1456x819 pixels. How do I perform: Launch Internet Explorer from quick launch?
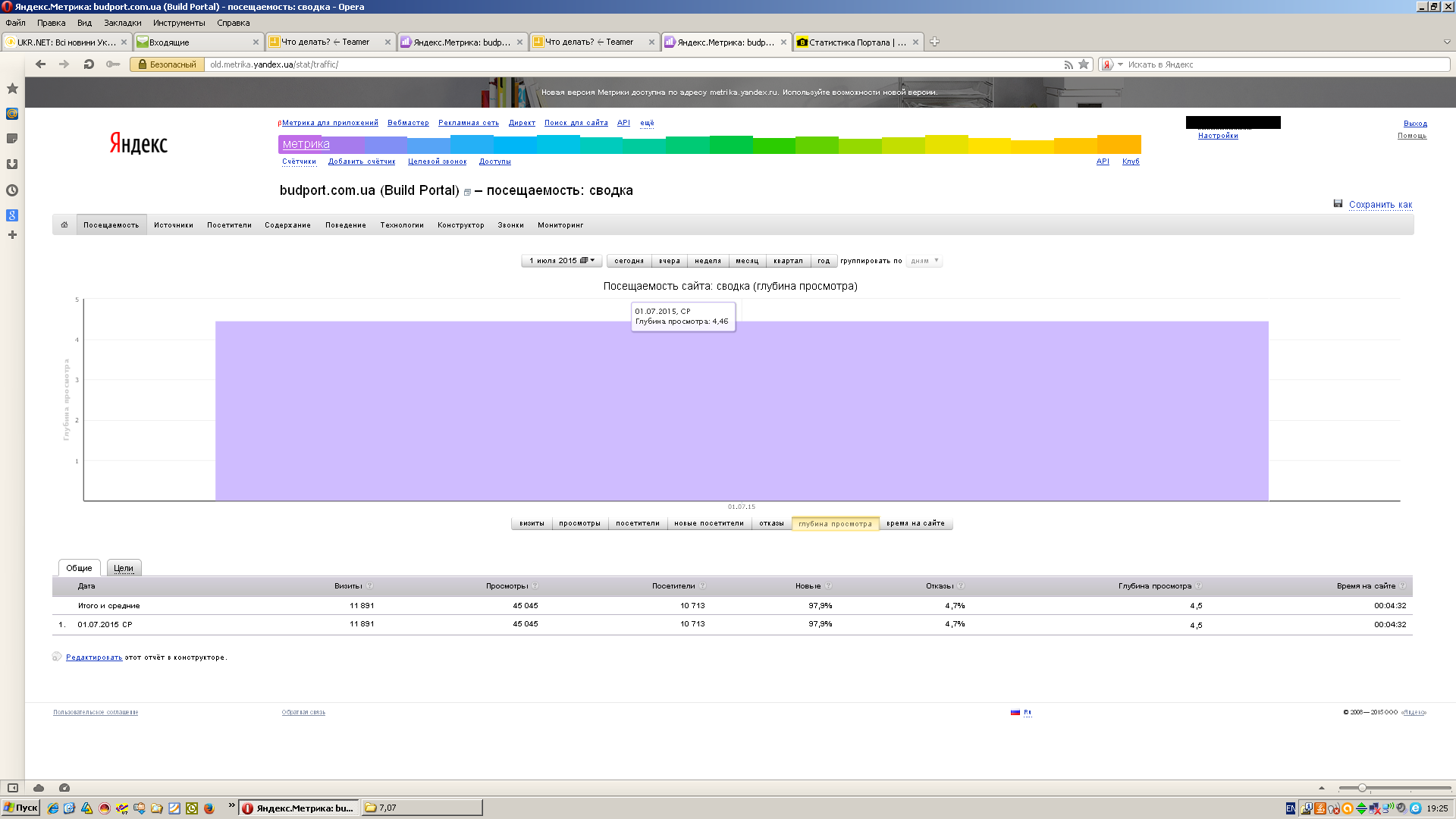point(52,808)
